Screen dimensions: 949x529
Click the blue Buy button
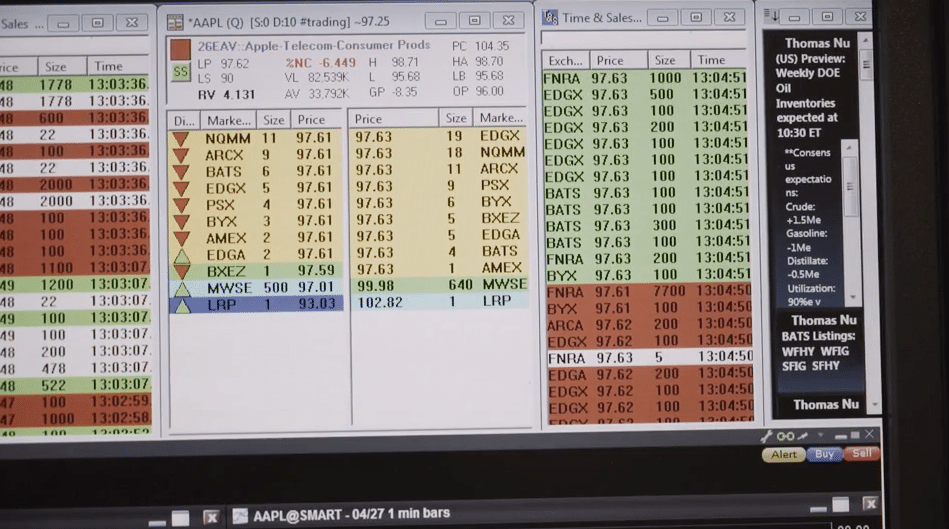click(824, 454)
